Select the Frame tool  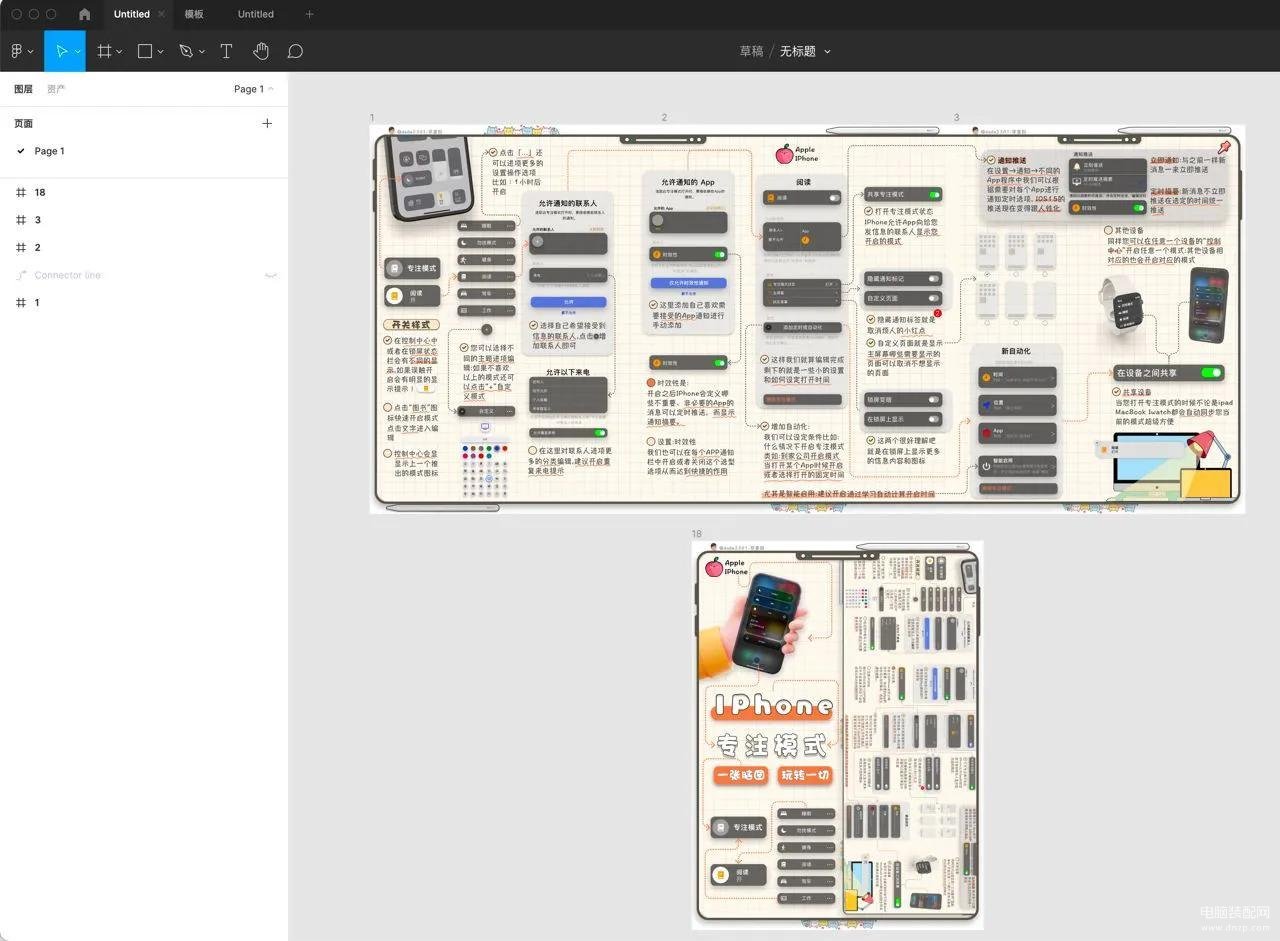click(x=104, y=51)
